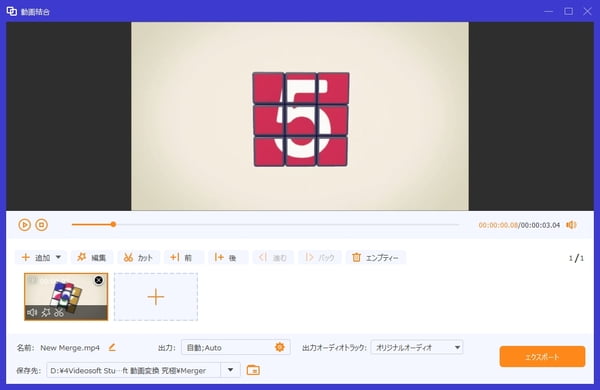Image resolution: width=600 pixels, height=390 pixels.
Task: Play the video preview
Action: (24, 225)
